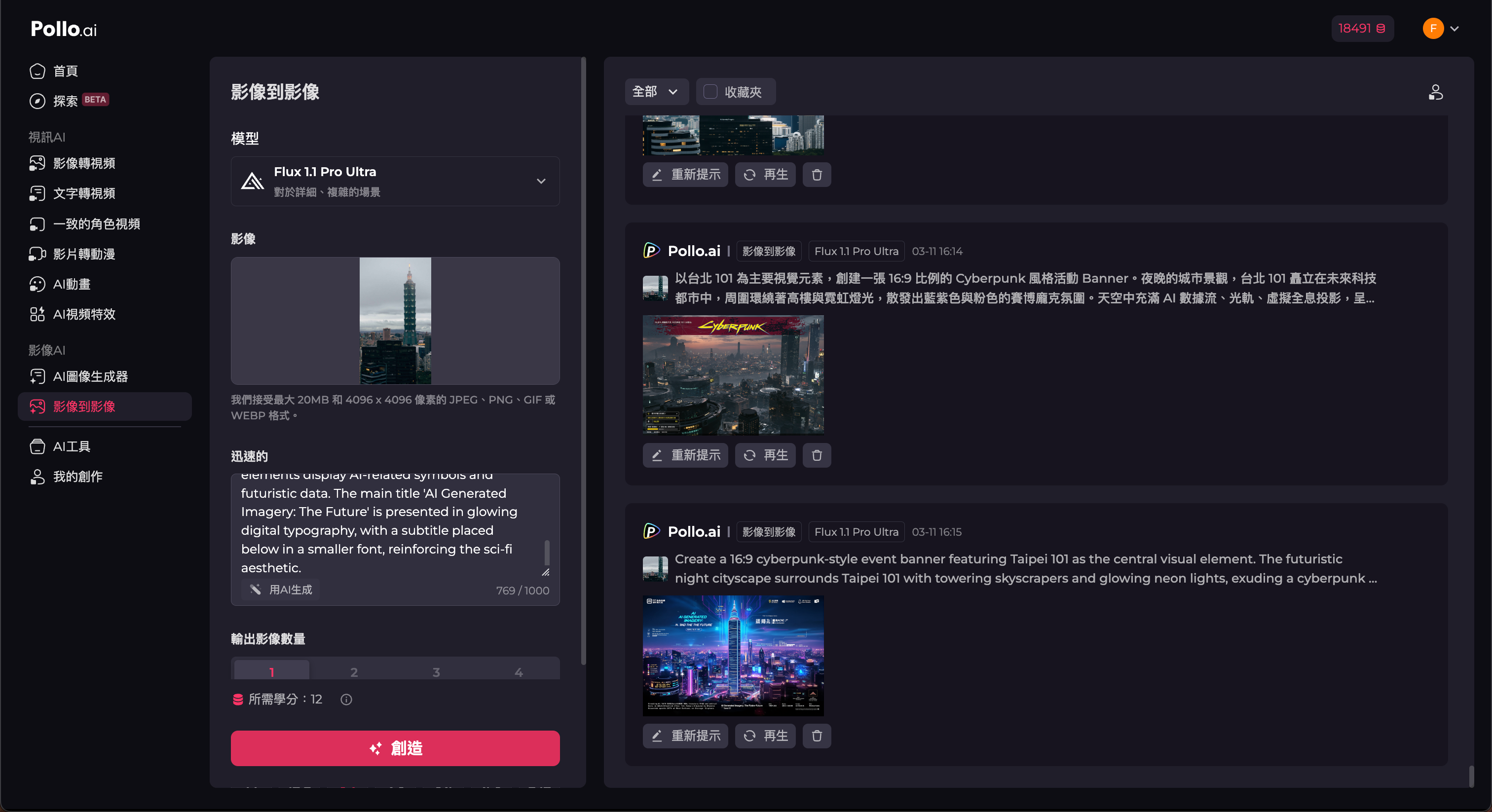Open AI圖像生成器 in the sidebar

point(90,376)
